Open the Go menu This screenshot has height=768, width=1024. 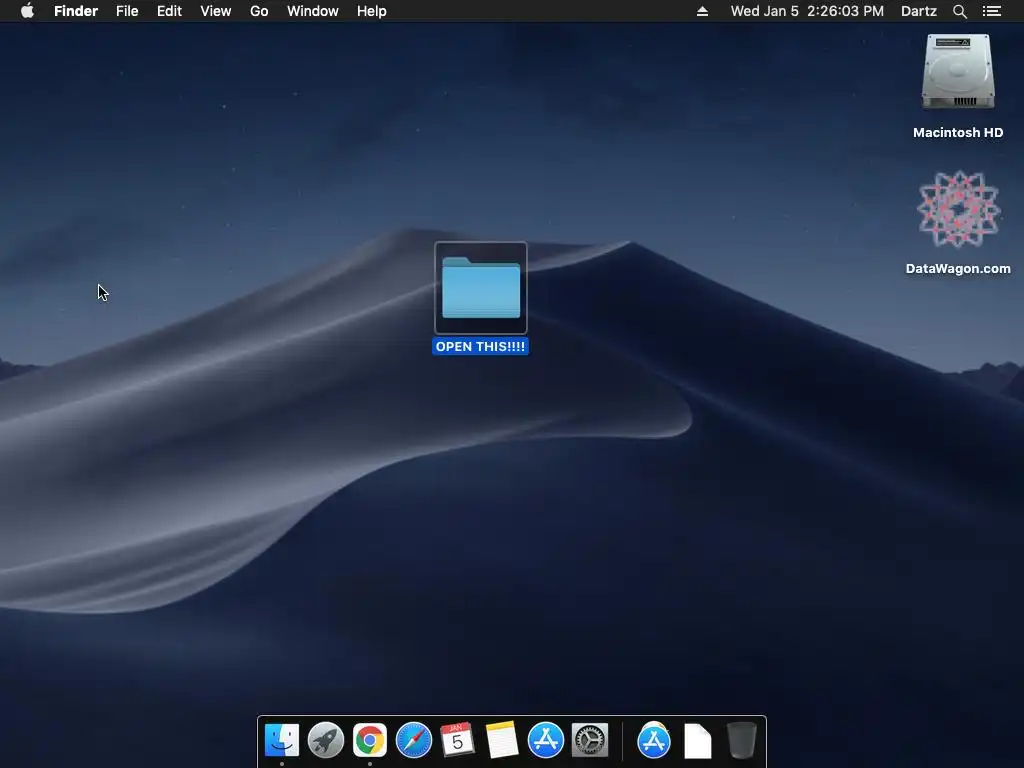259,11
